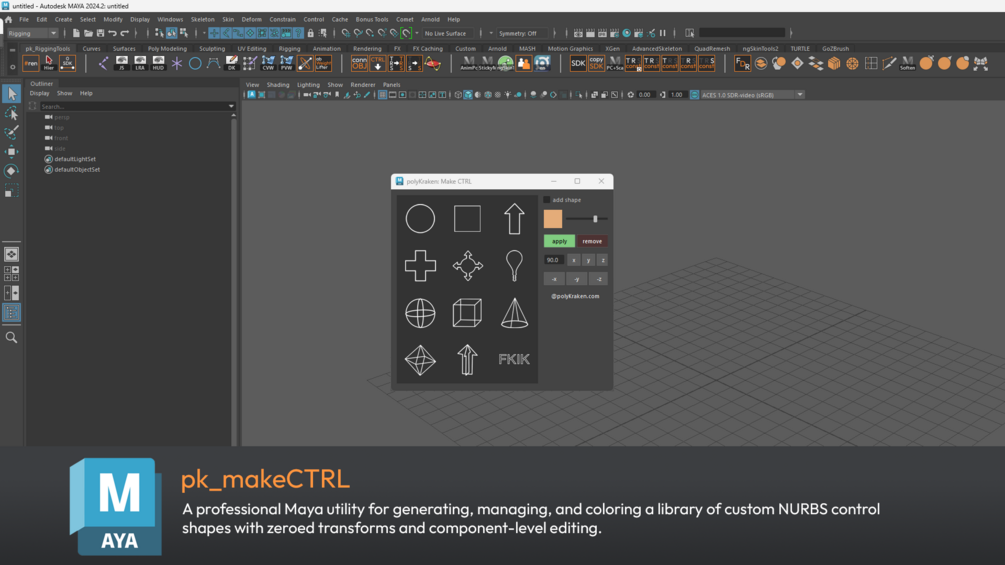This screenshot has width=1005, height=565.
Task: Click the green apply button
Action: (560, 242)
